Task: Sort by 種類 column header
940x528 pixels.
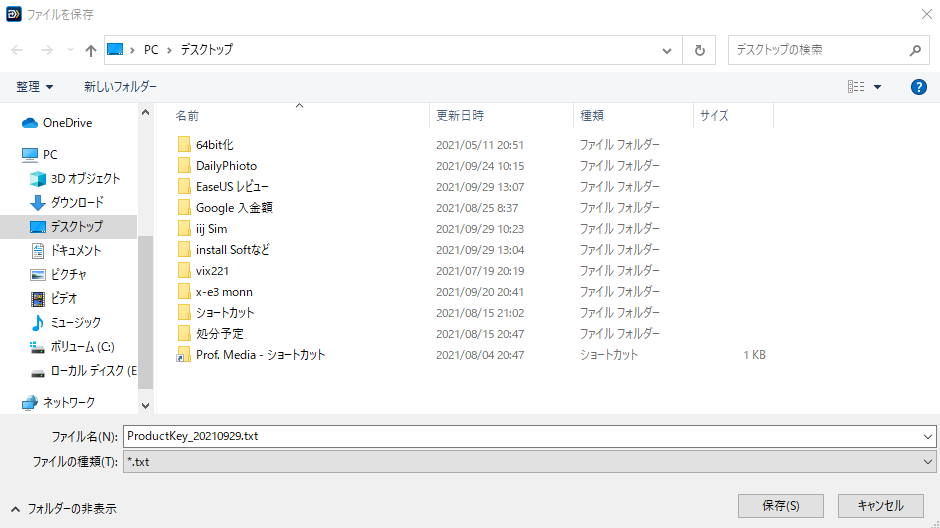Action: point(592,116)
